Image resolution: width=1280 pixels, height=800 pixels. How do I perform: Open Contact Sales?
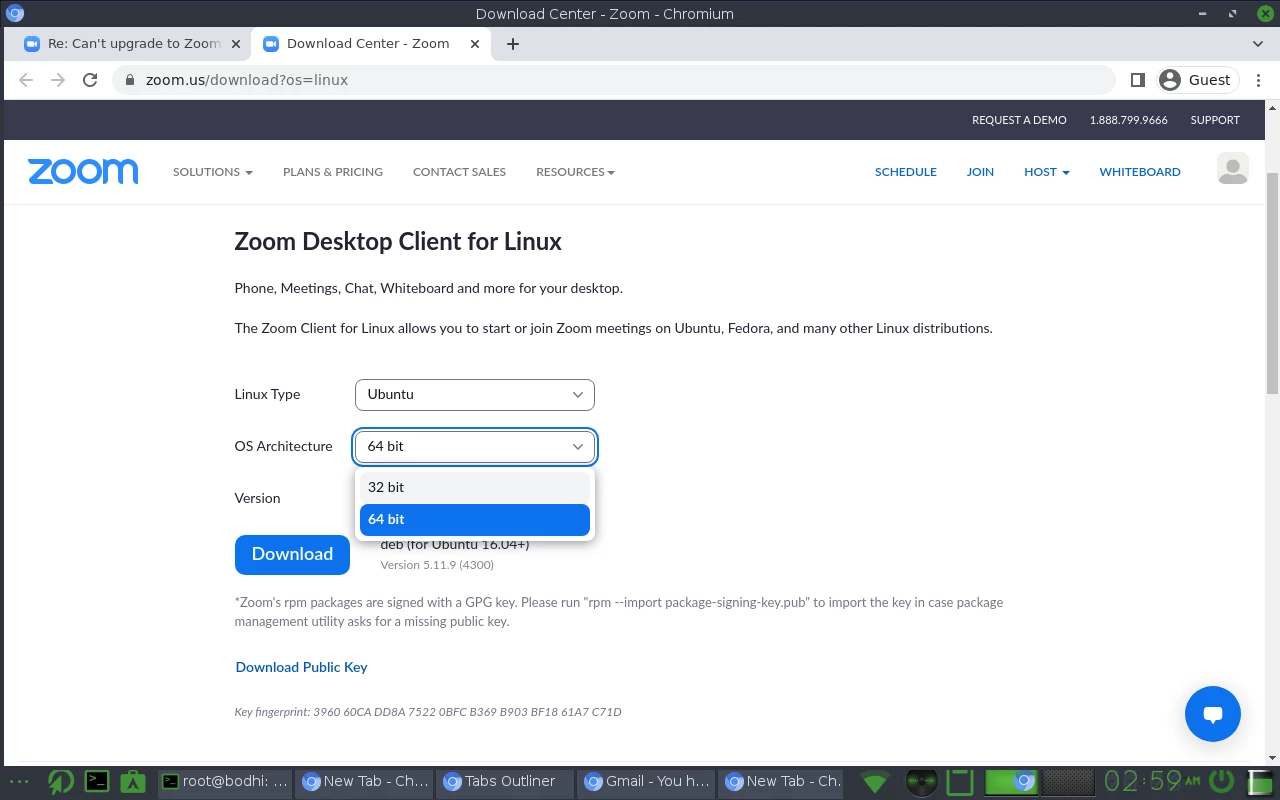(459, 172)
